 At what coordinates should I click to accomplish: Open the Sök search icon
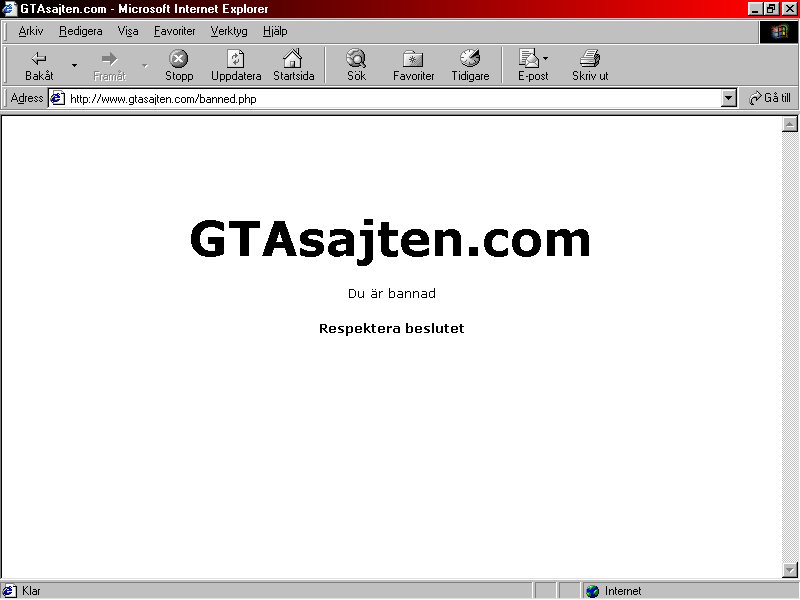[x=356, y=59]
